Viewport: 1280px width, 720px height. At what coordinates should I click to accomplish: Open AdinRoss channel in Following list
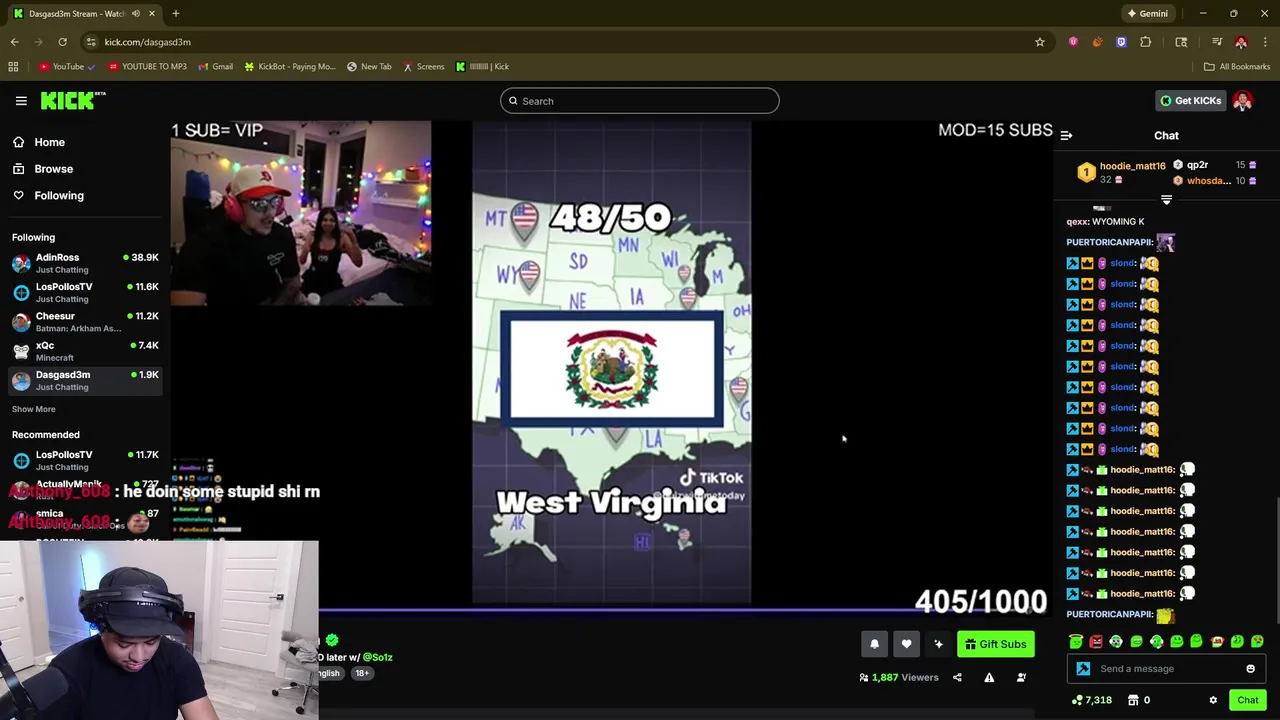click(x=85, y=263)
